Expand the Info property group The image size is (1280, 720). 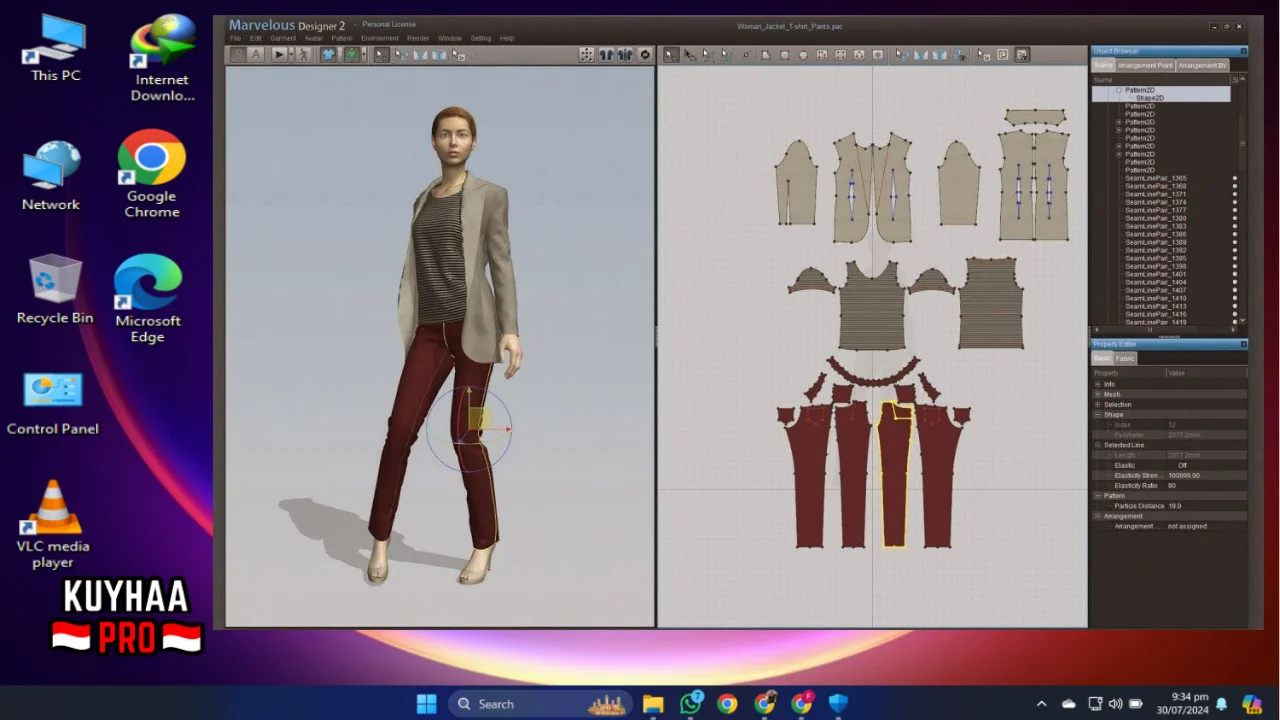tap(1097, 384)
